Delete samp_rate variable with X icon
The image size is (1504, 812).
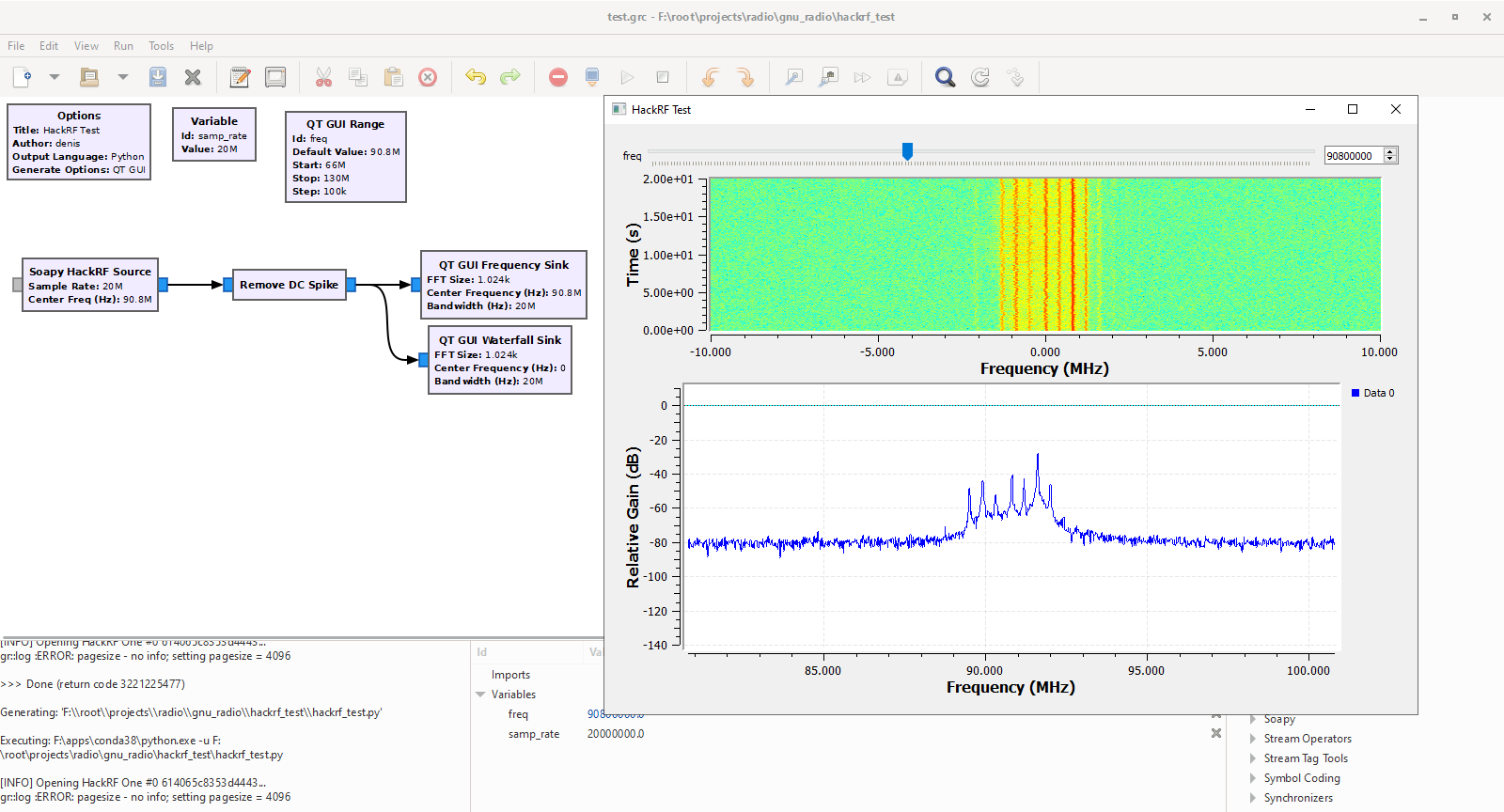point(1216,733)
